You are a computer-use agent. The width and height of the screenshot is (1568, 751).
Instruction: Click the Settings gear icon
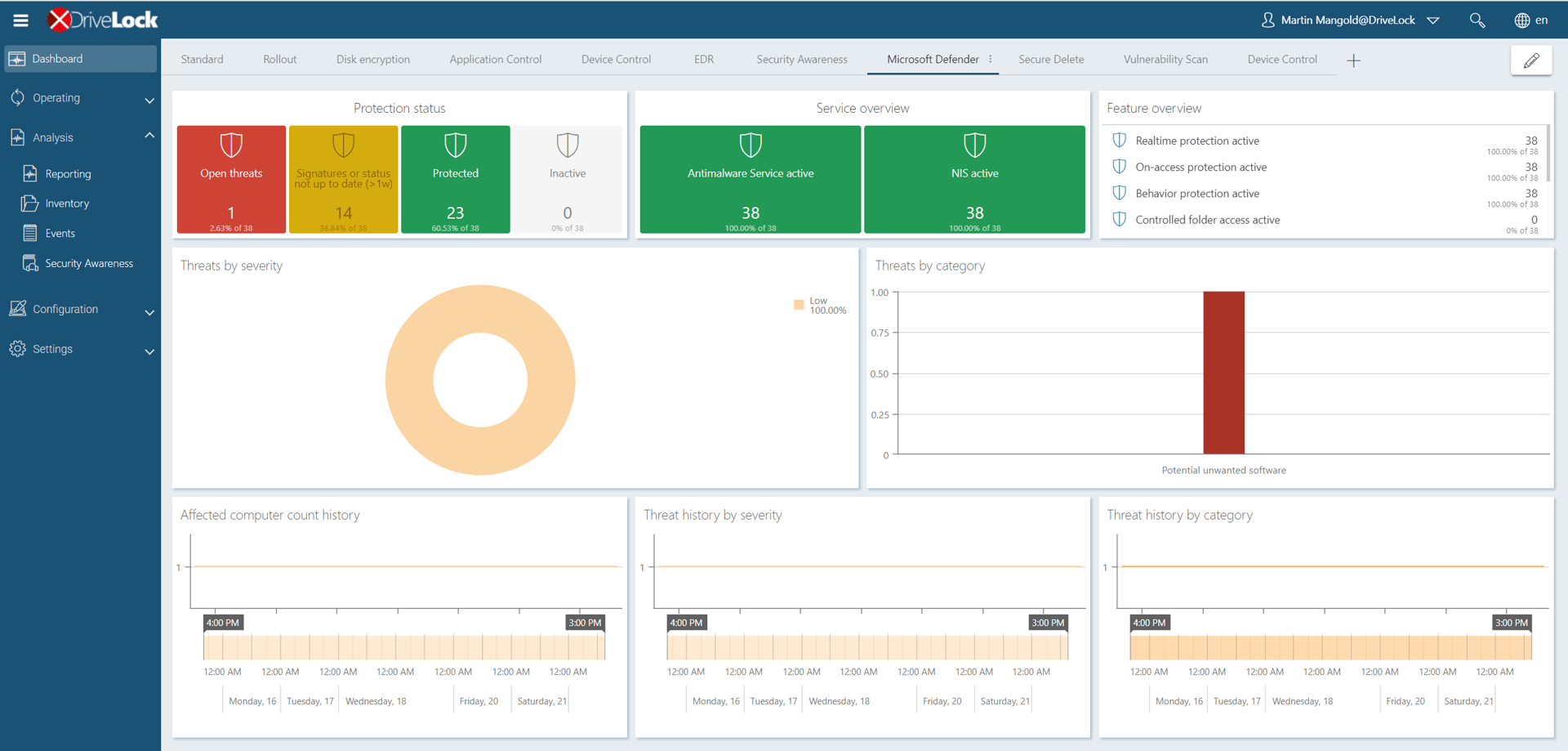coord(17,348)
